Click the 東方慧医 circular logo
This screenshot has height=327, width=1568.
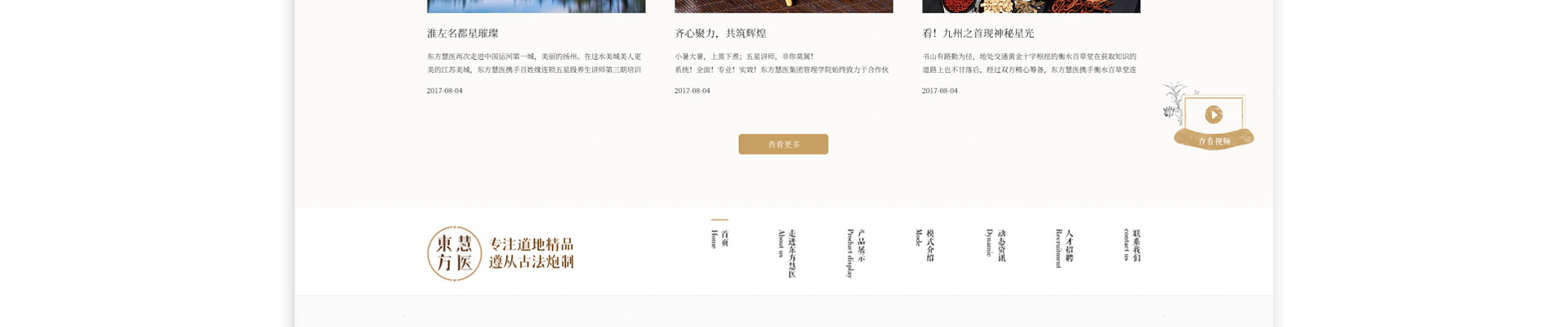(455, 253)
